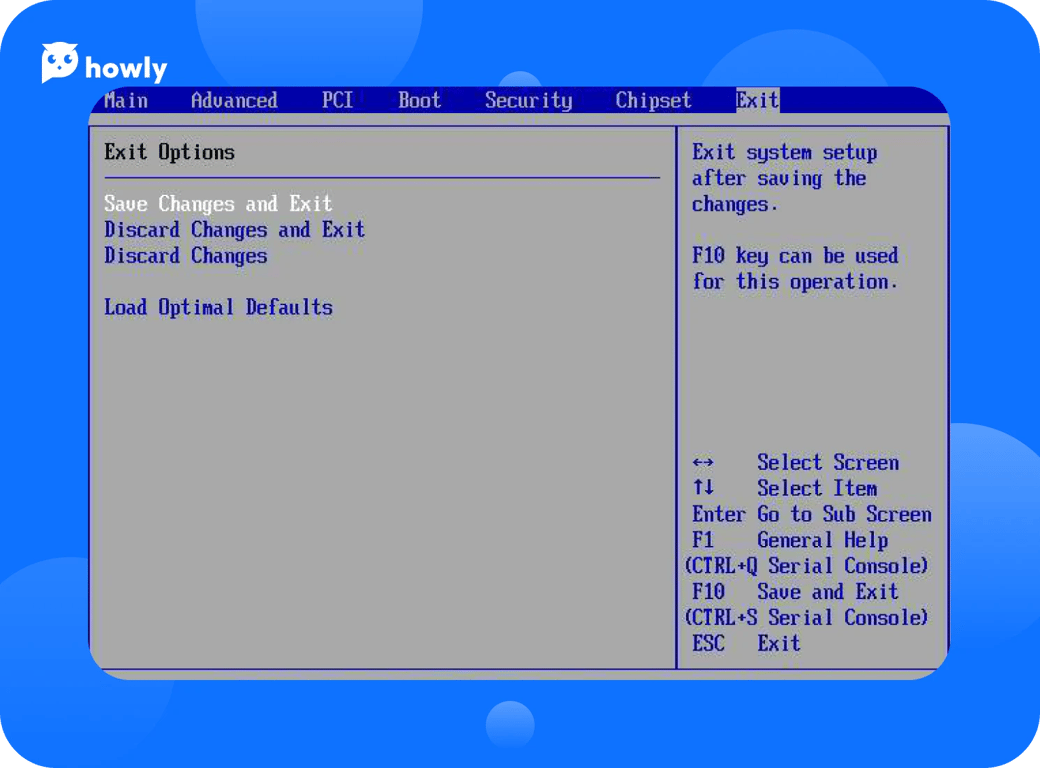Open the Security tab
This screenshot has height=768, width=1040.
tap(528, 101)
